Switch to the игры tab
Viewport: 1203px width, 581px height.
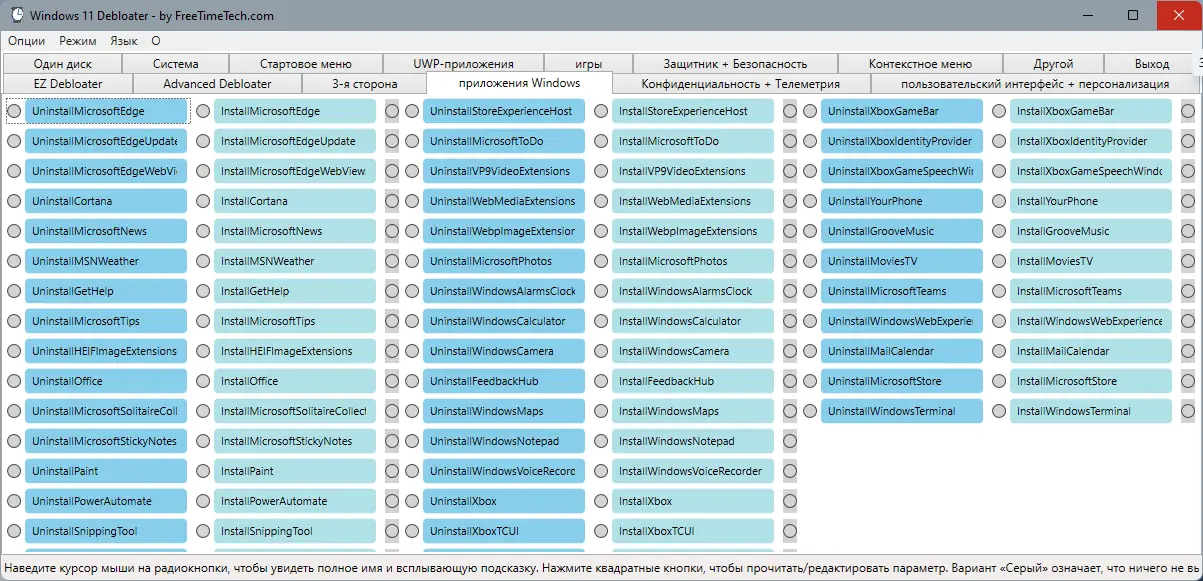pyautogui.click(x=588, y=63)
